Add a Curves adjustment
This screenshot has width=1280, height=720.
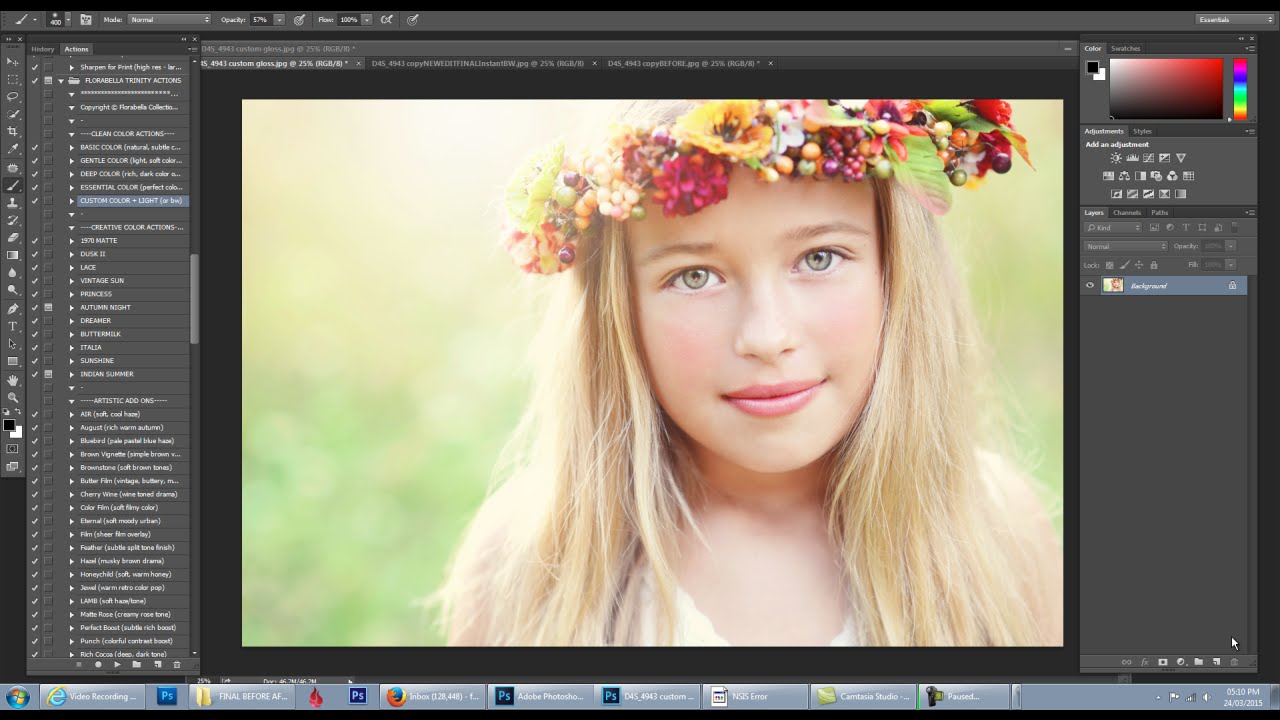1148,158
